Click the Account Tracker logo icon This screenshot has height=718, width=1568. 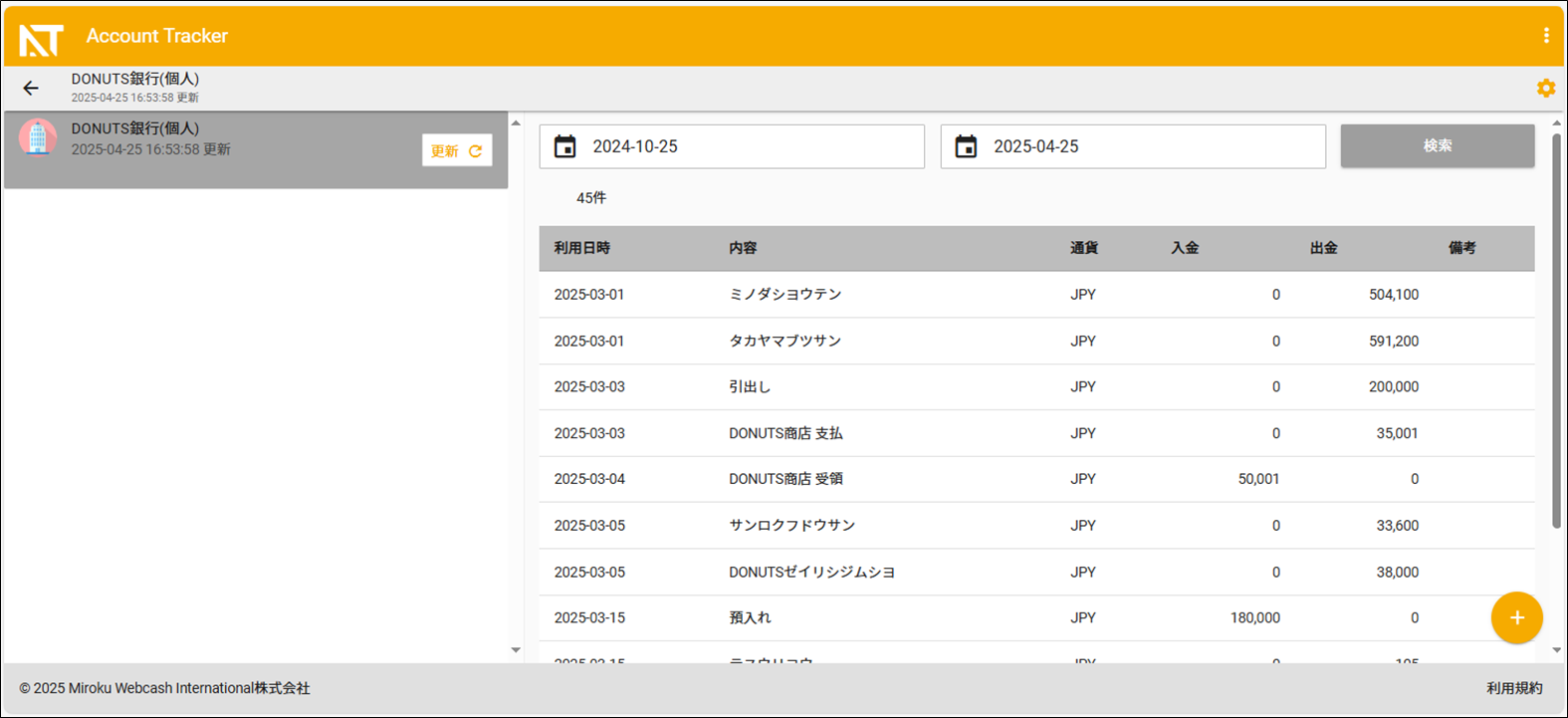41,39
